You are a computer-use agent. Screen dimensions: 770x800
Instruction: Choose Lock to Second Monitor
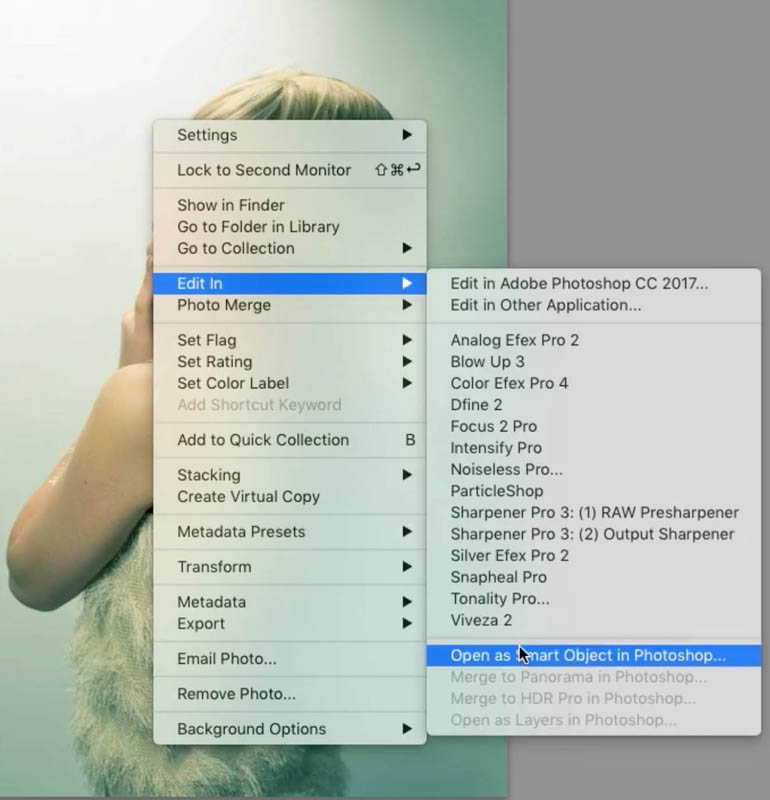pos(289,170)
